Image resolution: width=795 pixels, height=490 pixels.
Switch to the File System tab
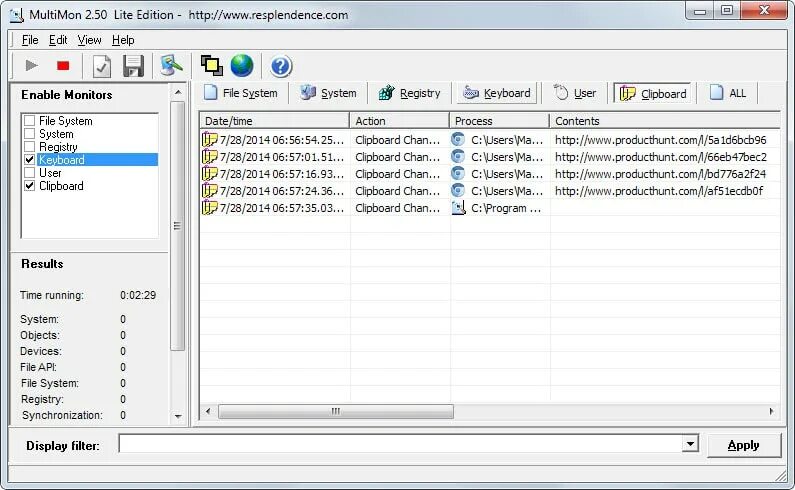point(241,93)
